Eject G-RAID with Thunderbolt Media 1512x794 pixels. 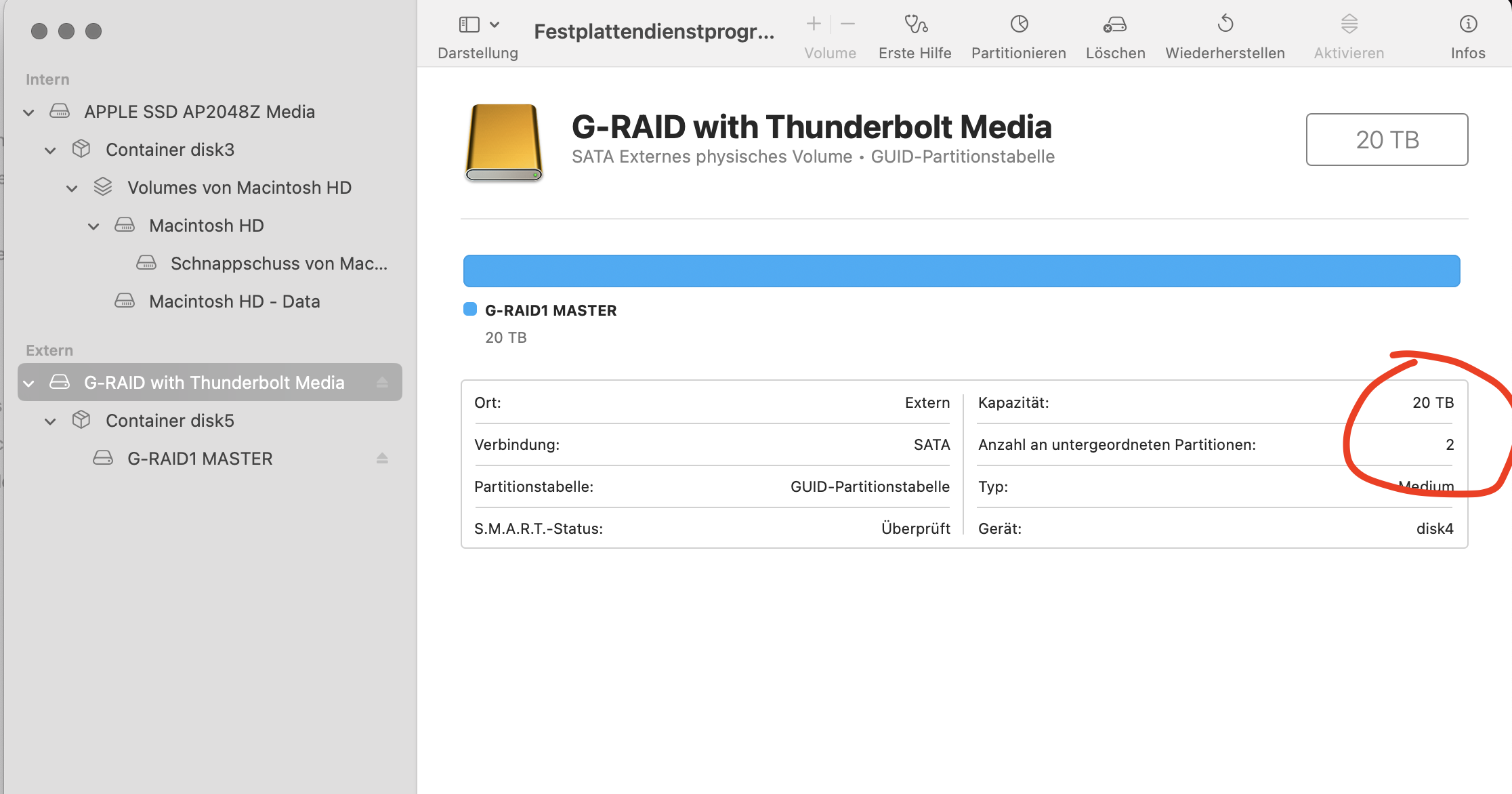pos(382,383)
